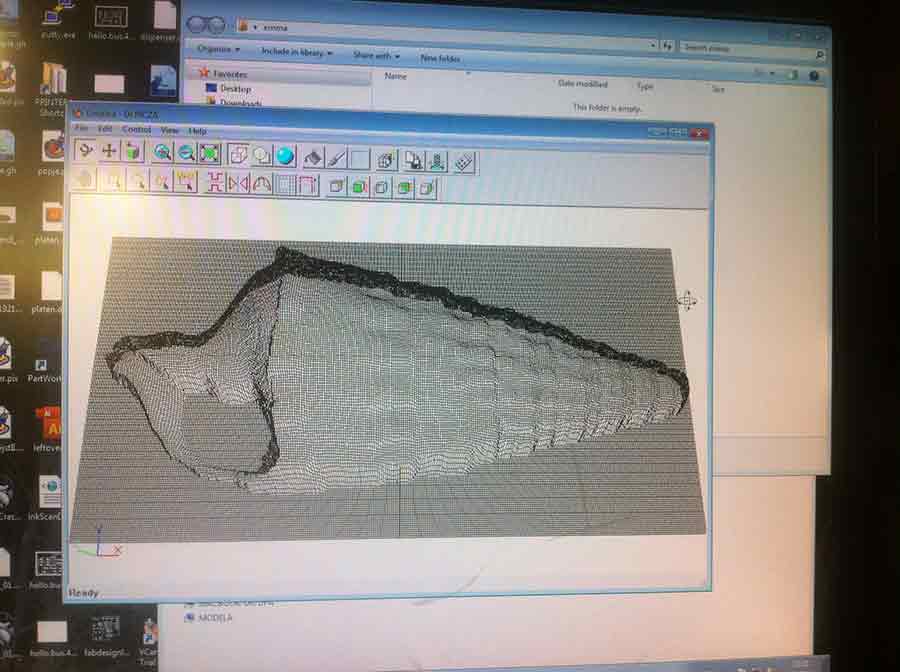The height and width of the screenshot is (672, 900).
Task: Click the Explorer Forward navigation button
Action: click(216, 25)
